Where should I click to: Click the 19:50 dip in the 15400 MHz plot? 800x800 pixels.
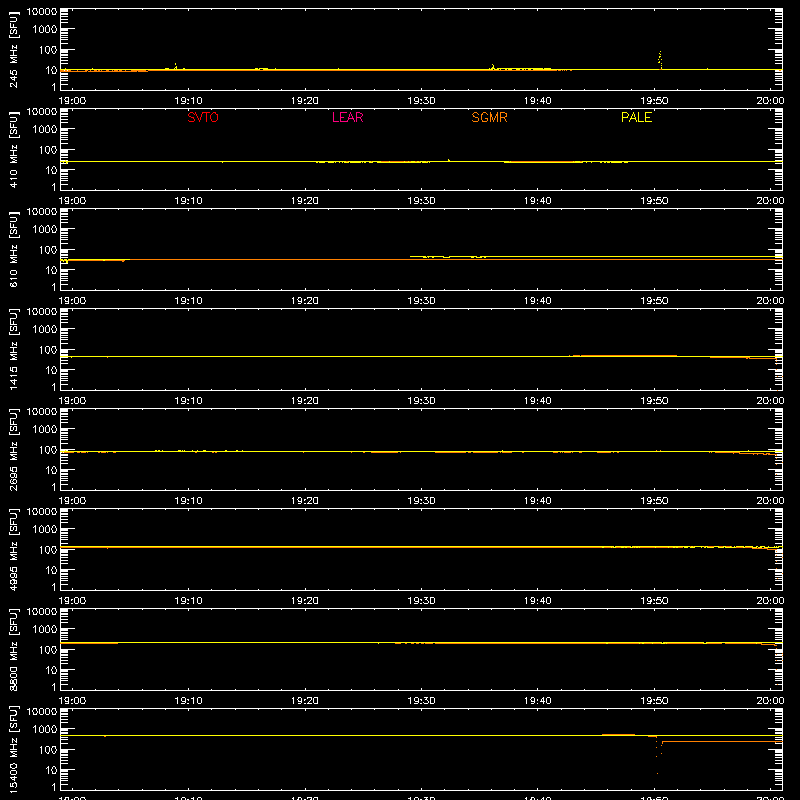(657, 755)
